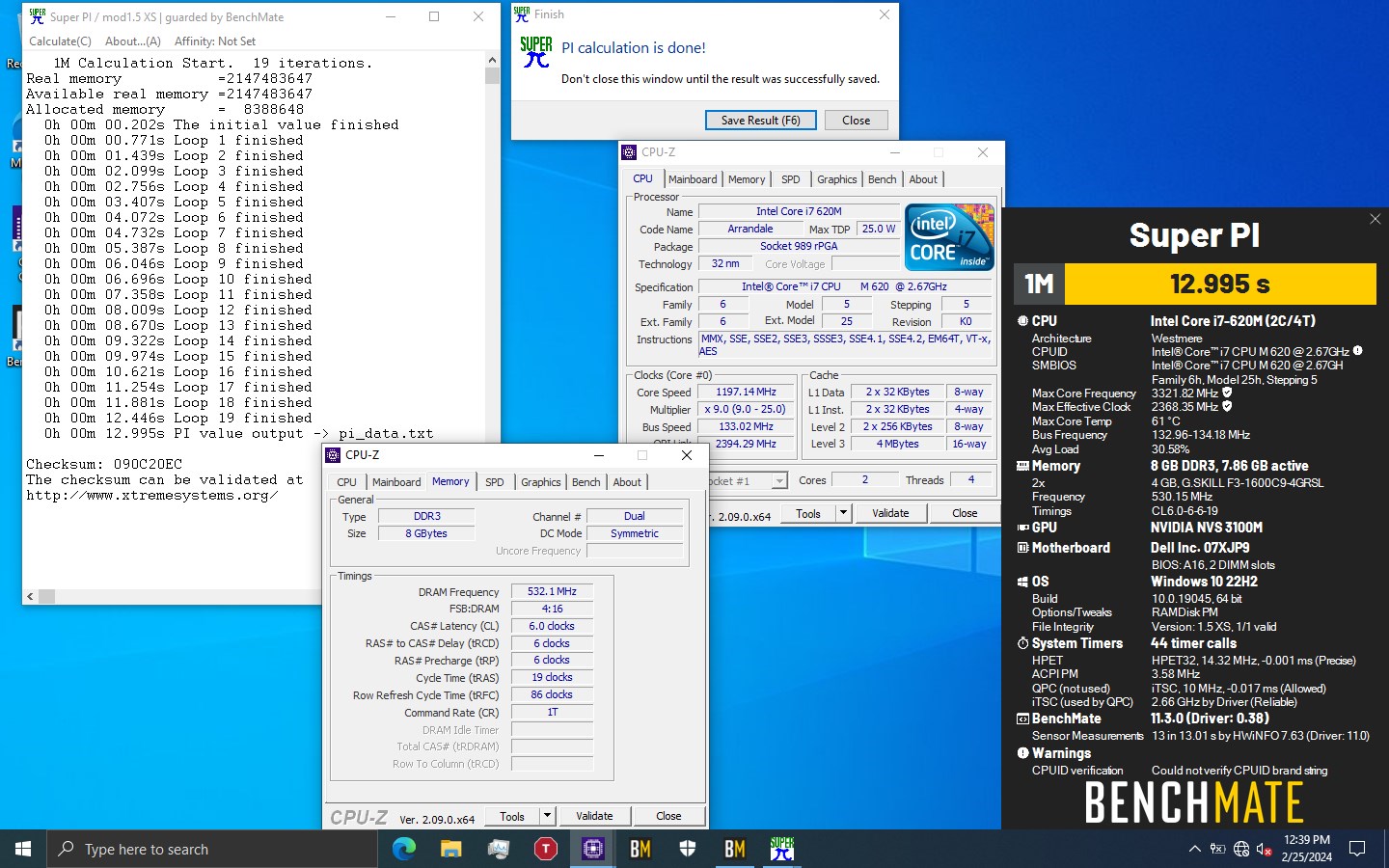1389x868 pixels.
Task: Click Tools button in front CPU-Z window
Action: 512,816
